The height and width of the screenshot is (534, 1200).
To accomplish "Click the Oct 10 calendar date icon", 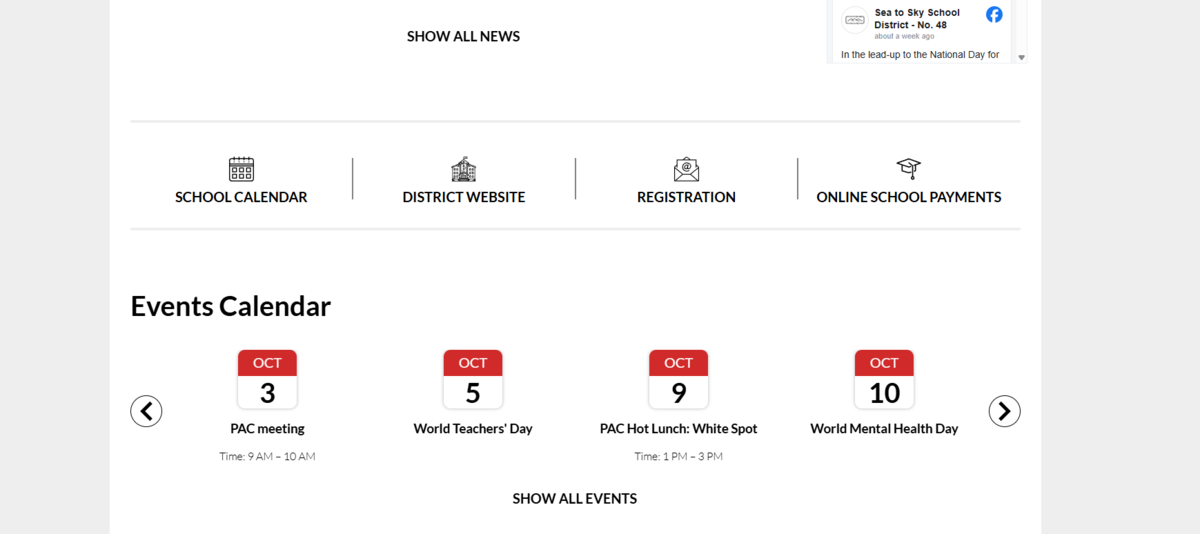I will coord(884,379).
